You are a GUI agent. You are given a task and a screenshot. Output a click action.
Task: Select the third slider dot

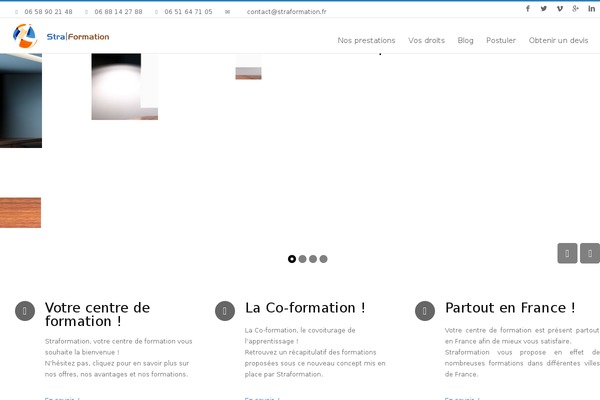click(313, 259)
